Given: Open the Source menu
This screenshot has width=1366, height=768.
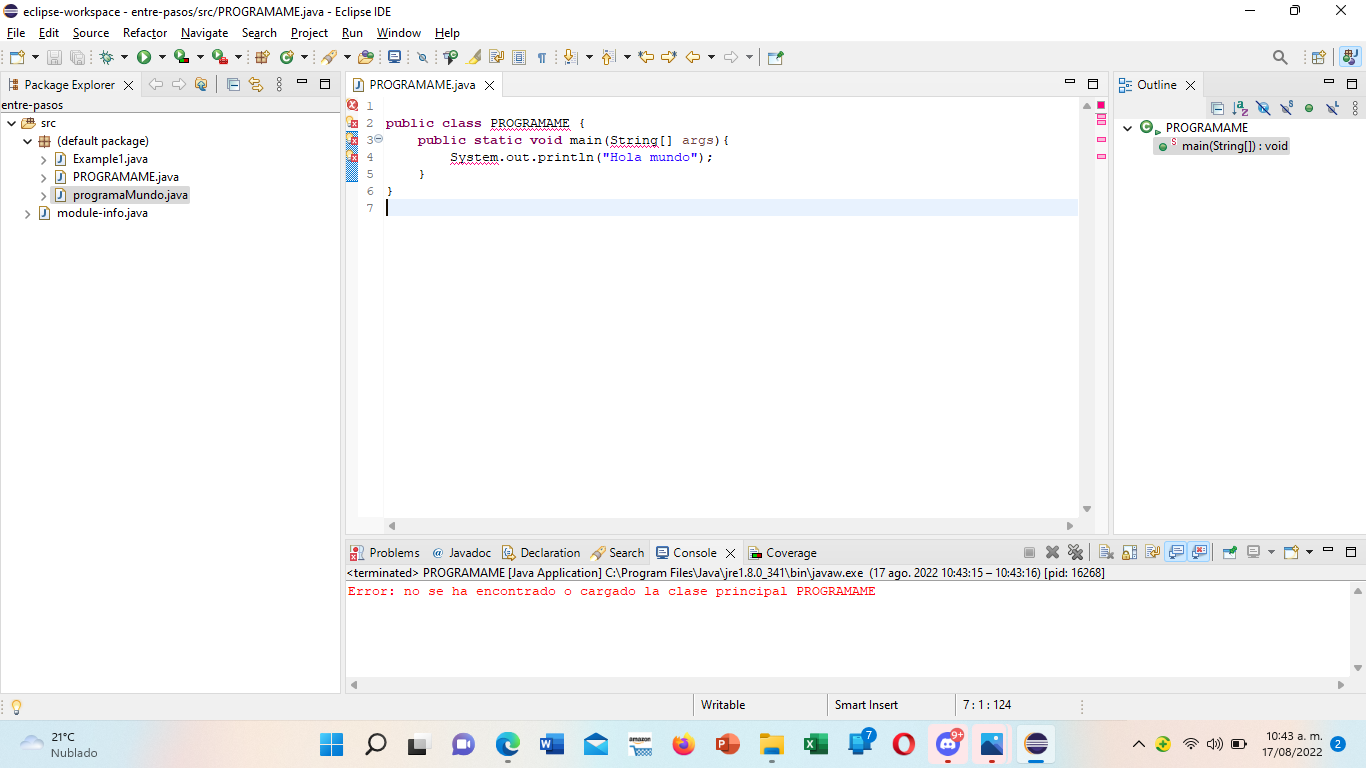Looking at the screenshot, I should click(90, 33).
